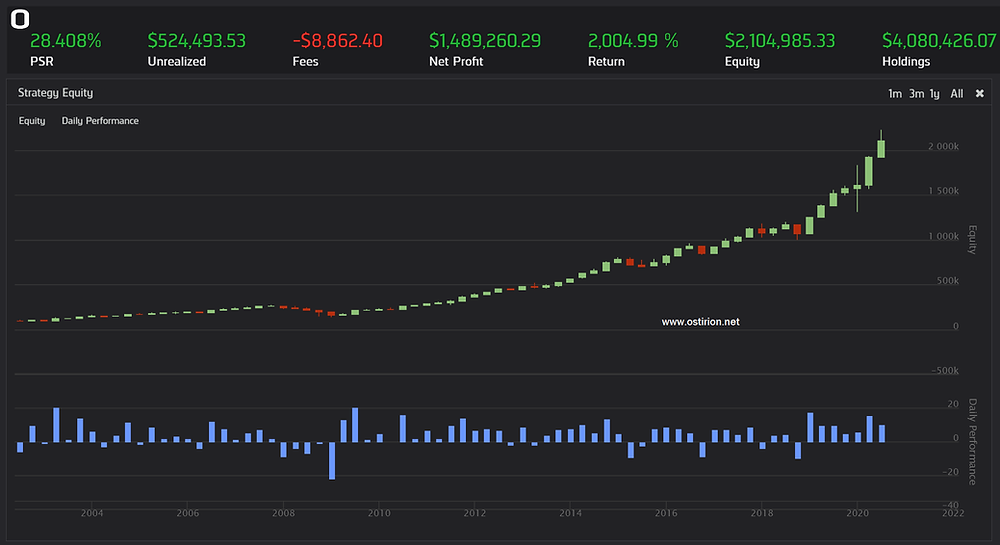This screenshot has width=1000, height=545.
Task: Click the 2012 x-axis label
Action: (x=474, y=512)
